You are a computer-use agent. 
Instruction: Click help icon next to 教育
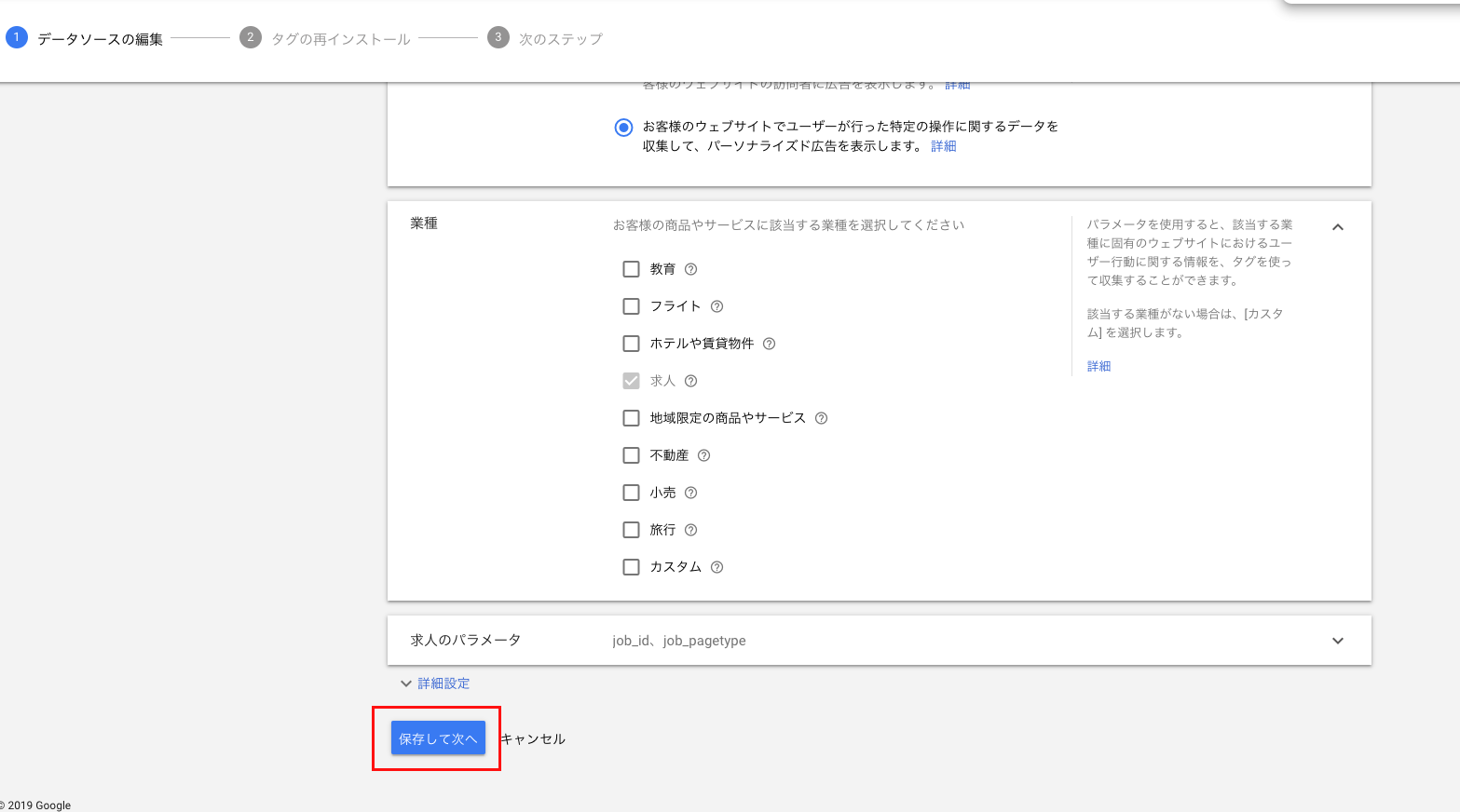tap(690, 269)
